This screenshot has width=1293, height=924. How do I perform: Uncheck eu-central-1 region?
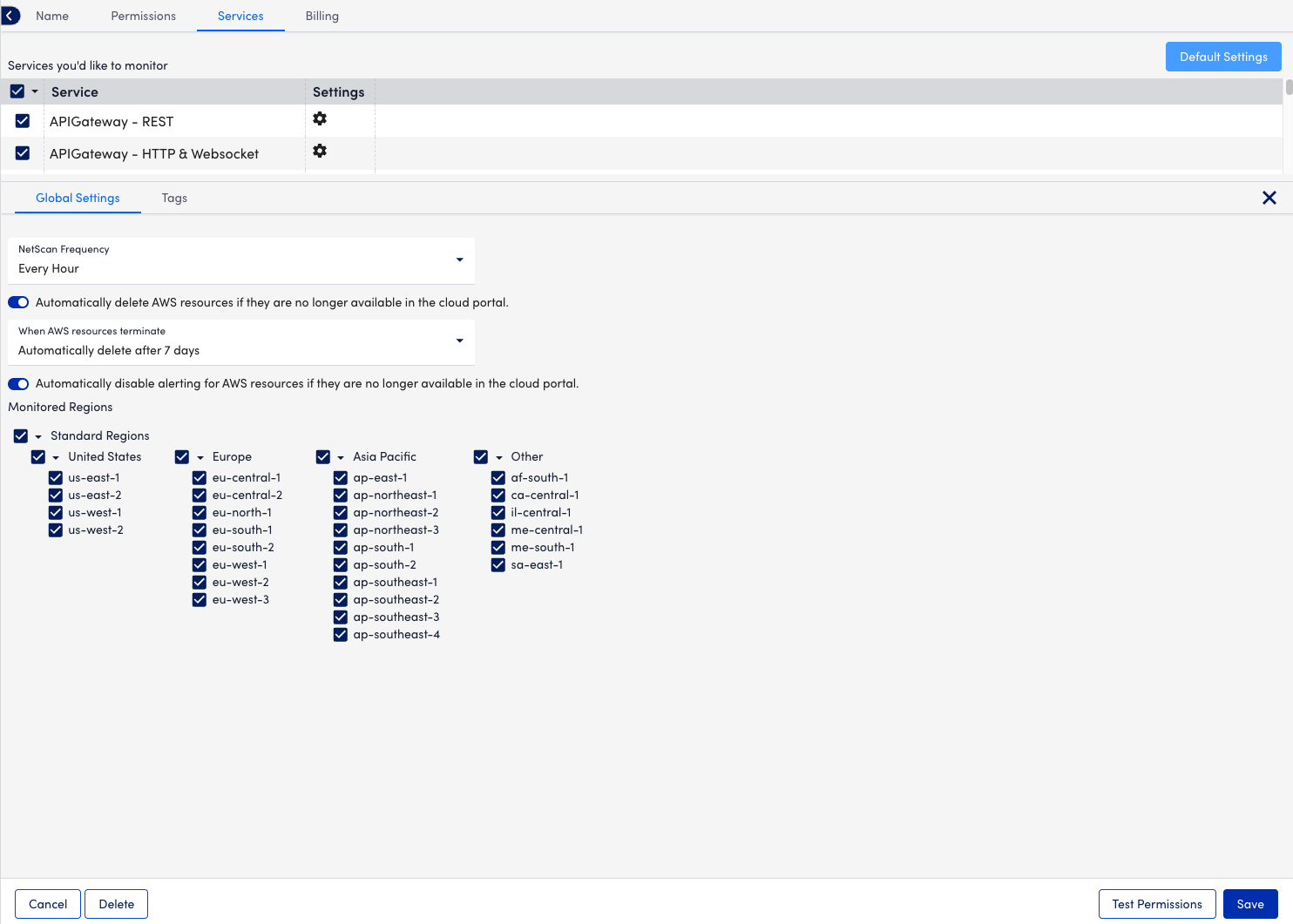pos(200,477)
